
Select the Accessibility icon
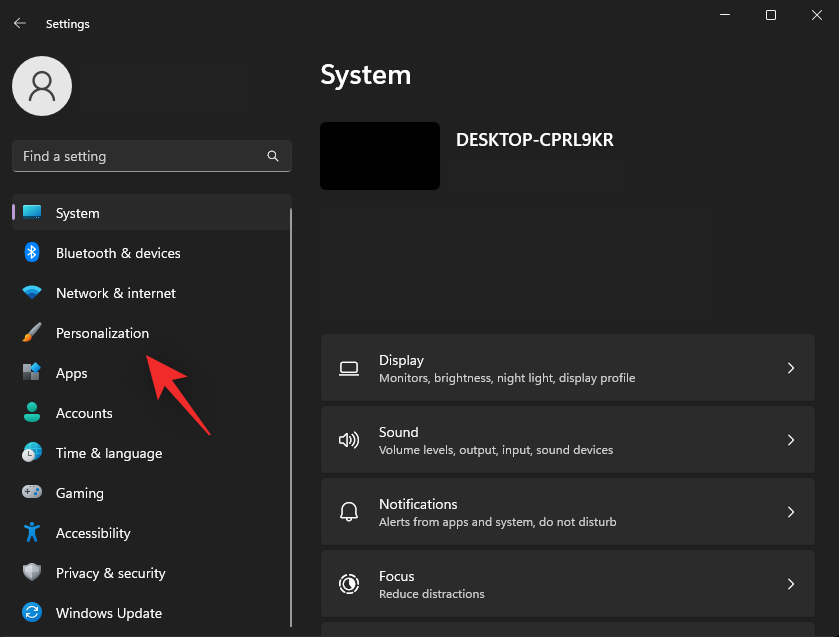[x=31, y=532]
